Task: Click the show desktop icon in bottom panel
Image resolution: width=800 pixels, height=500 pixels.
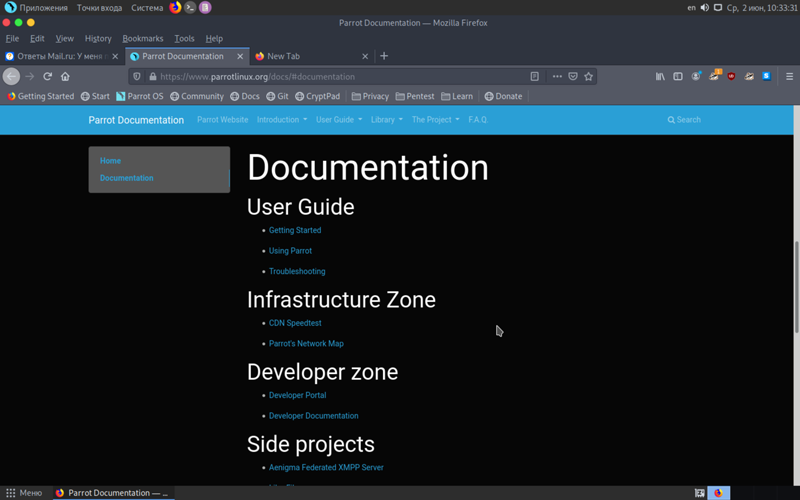Action: tap(699, 493)
